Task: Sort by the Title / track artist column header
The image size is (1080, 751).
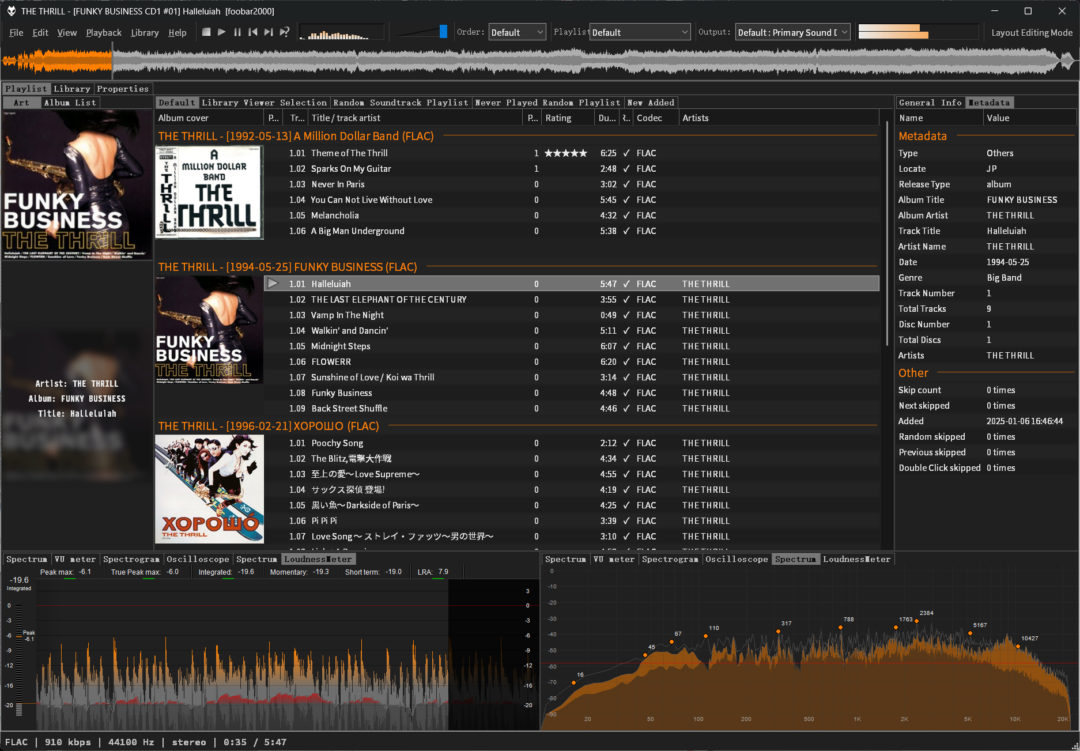Action: pos(415,118)
